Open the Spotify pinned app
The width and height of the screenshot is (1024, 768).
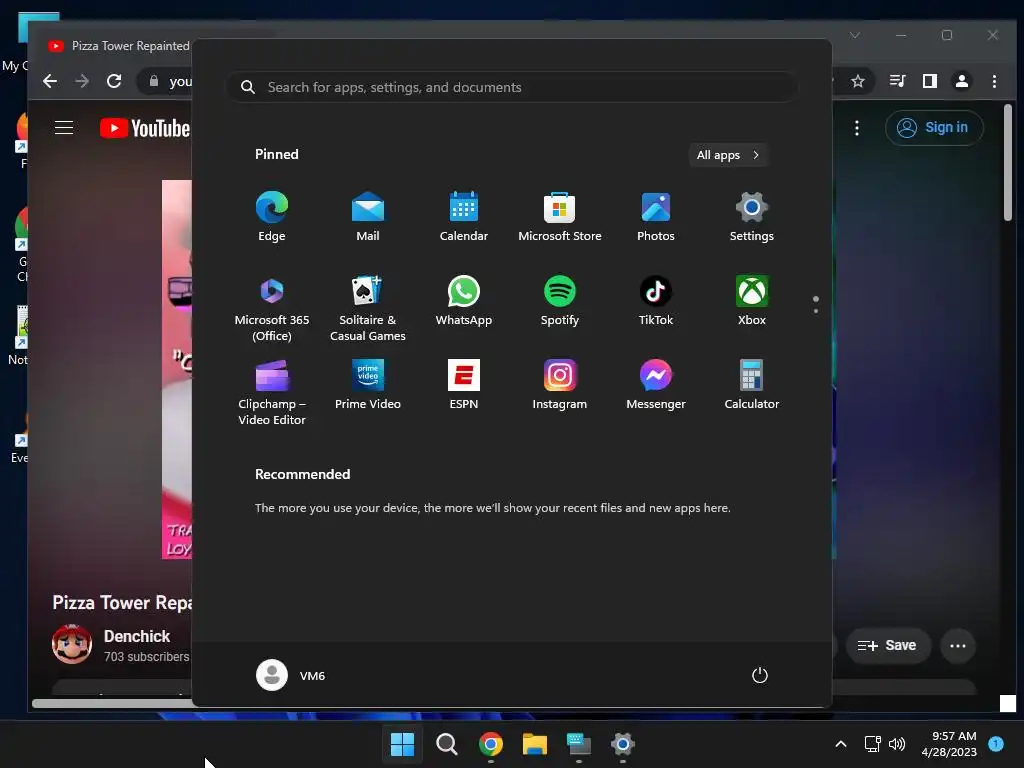click(560, 301)
